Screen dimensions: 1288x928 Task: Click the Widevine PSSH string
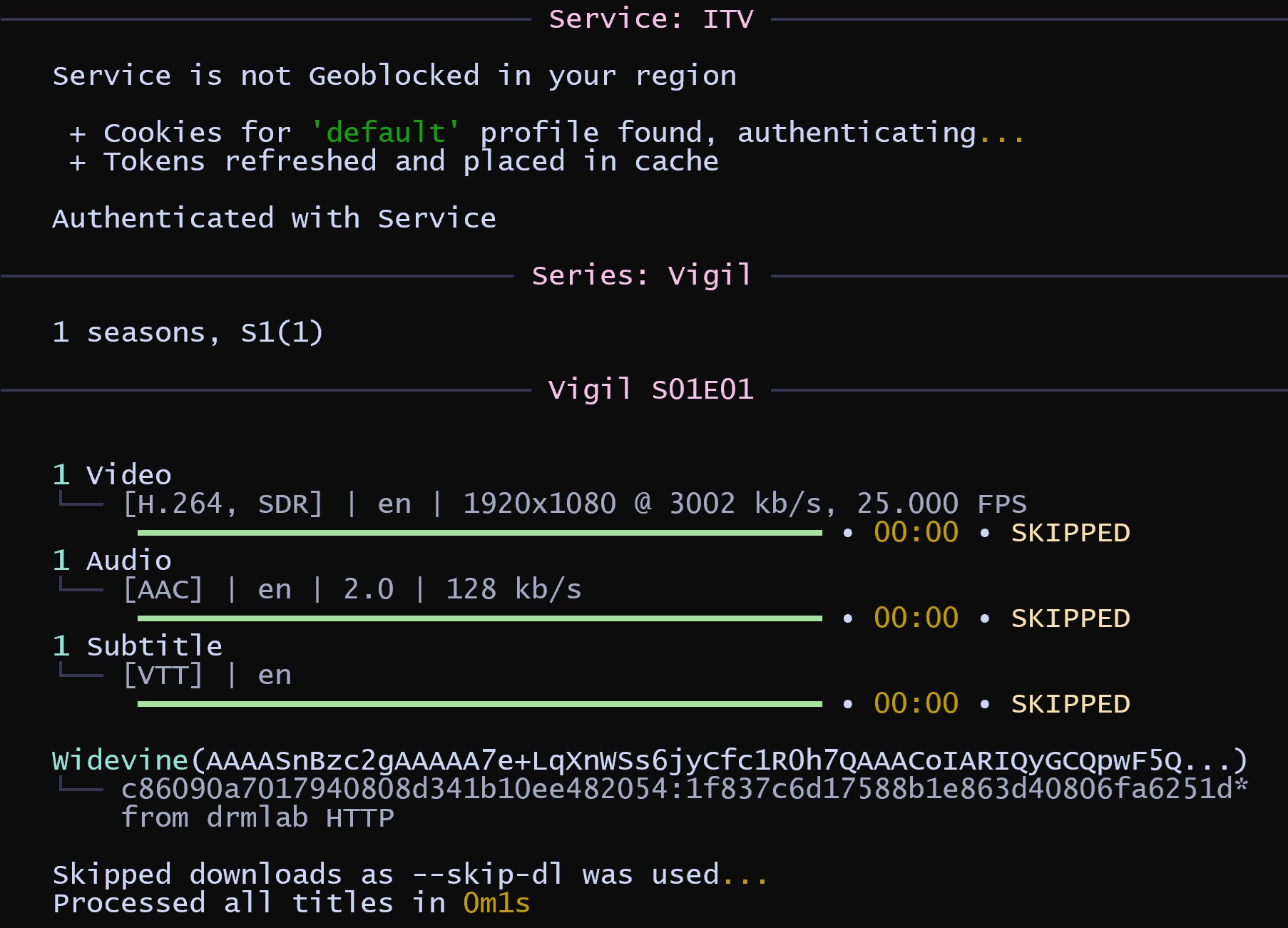[720, 761]
